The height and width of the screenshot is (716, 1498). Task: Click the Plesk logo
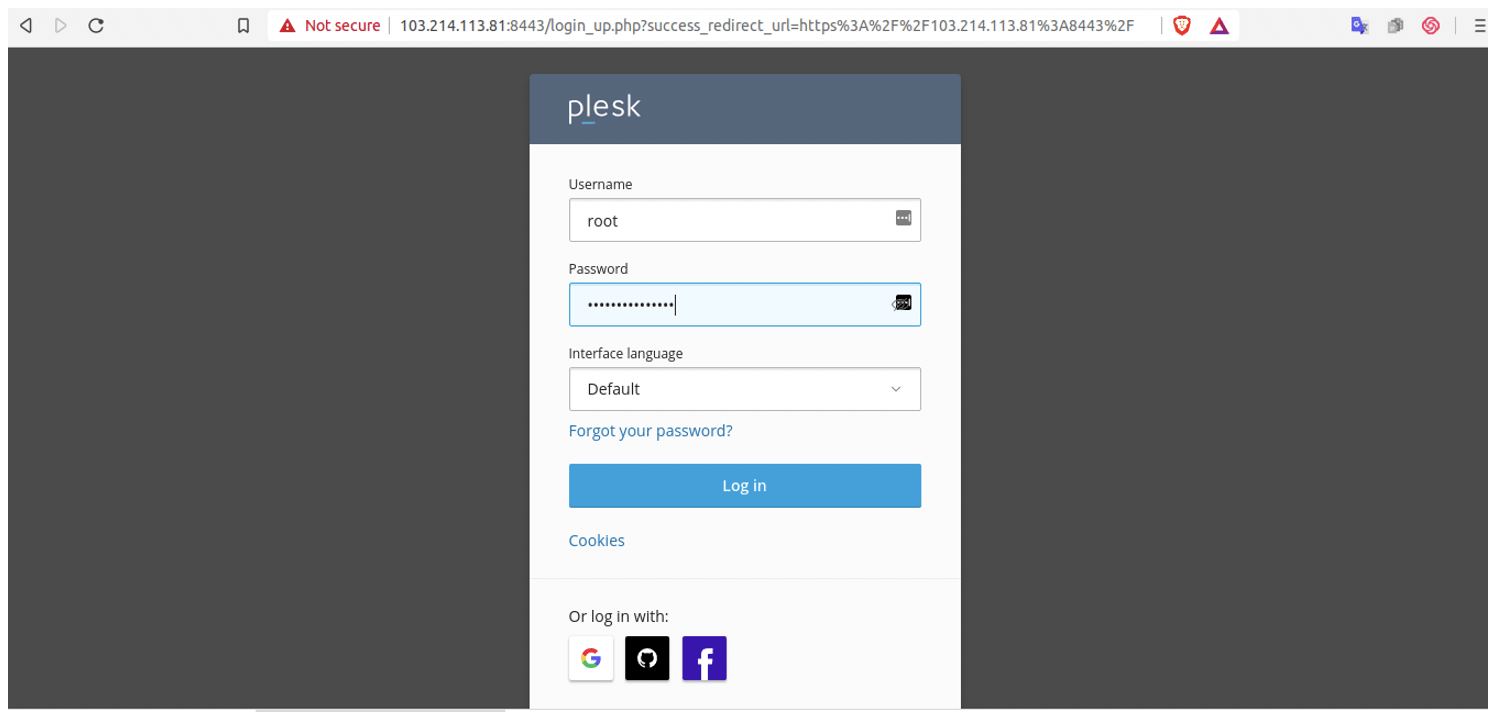(604, 107)
